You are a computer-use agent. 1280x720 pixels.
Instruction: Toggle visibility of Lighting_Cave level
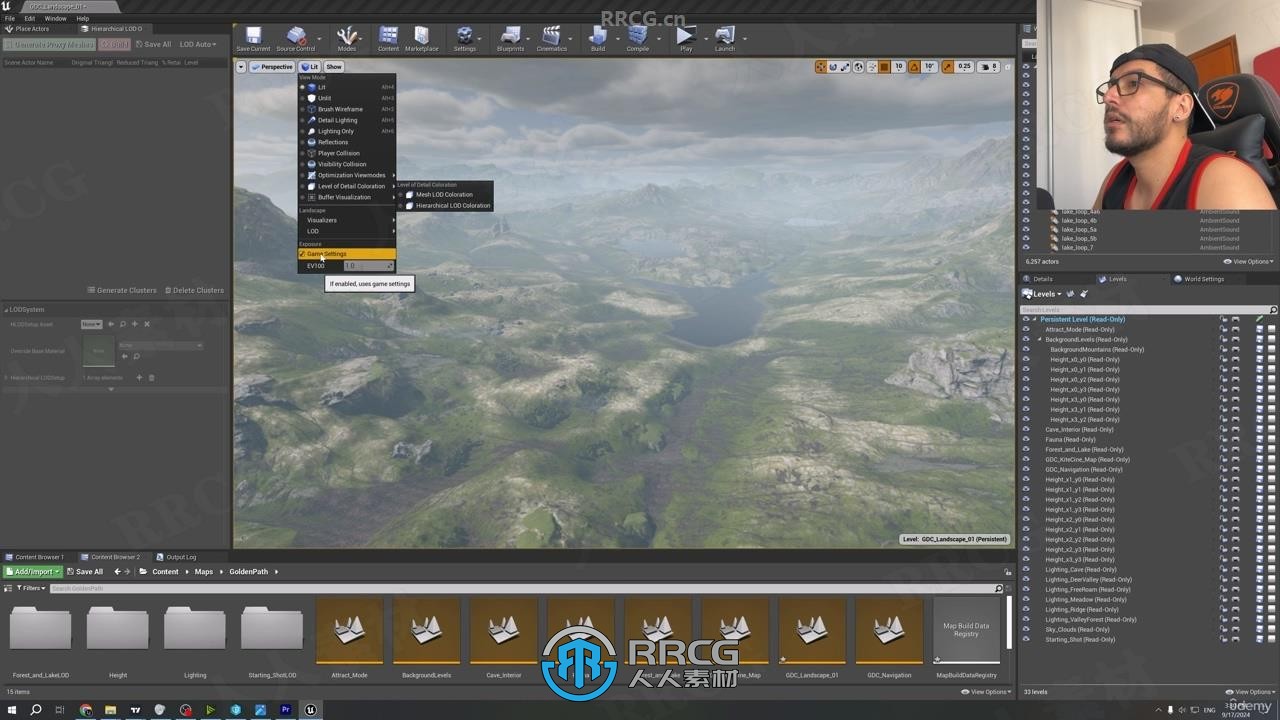[x=1026, y=569]
